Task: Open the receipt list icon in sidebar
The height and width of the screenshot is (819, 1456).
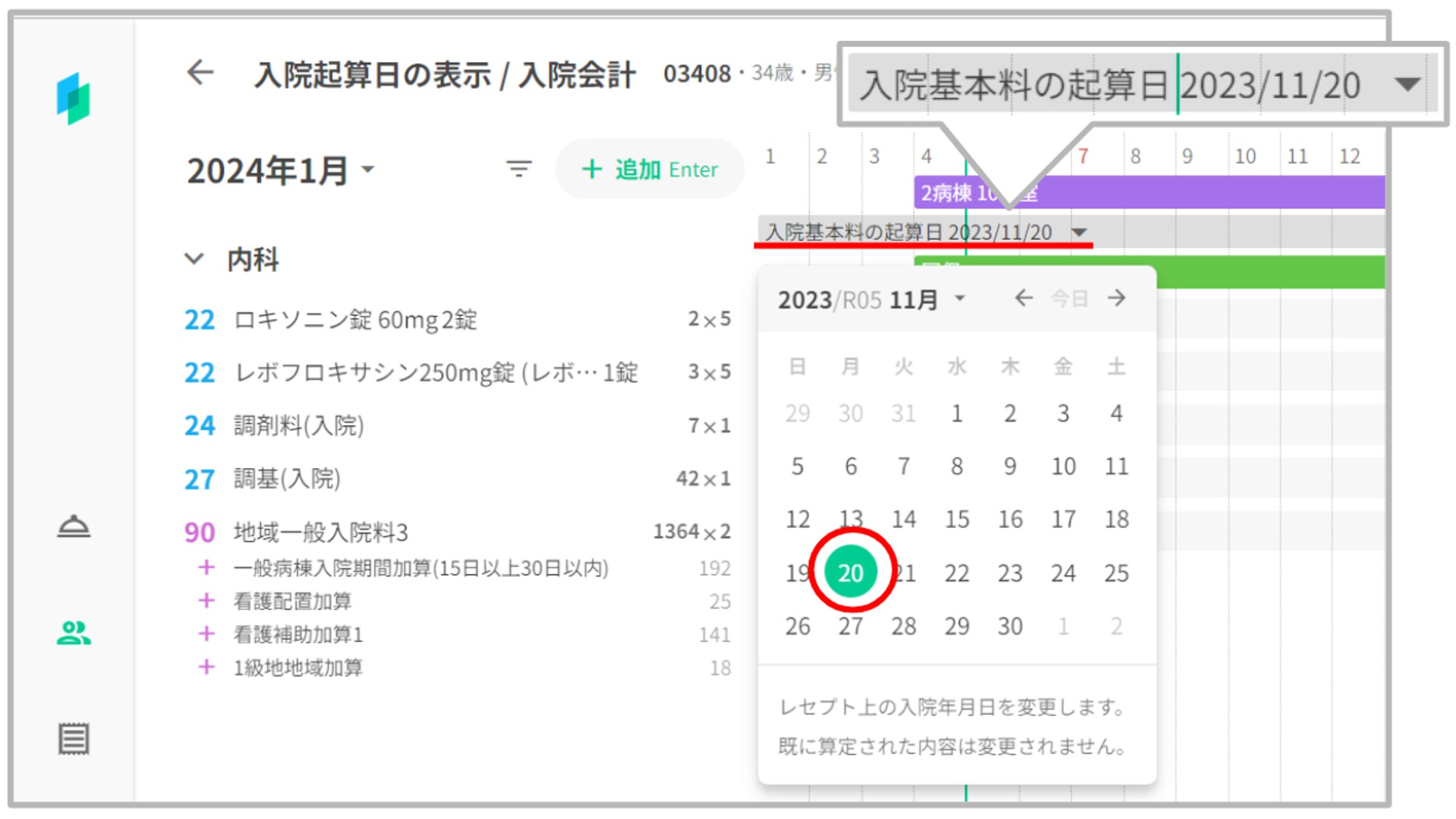Action: (74, 739)
